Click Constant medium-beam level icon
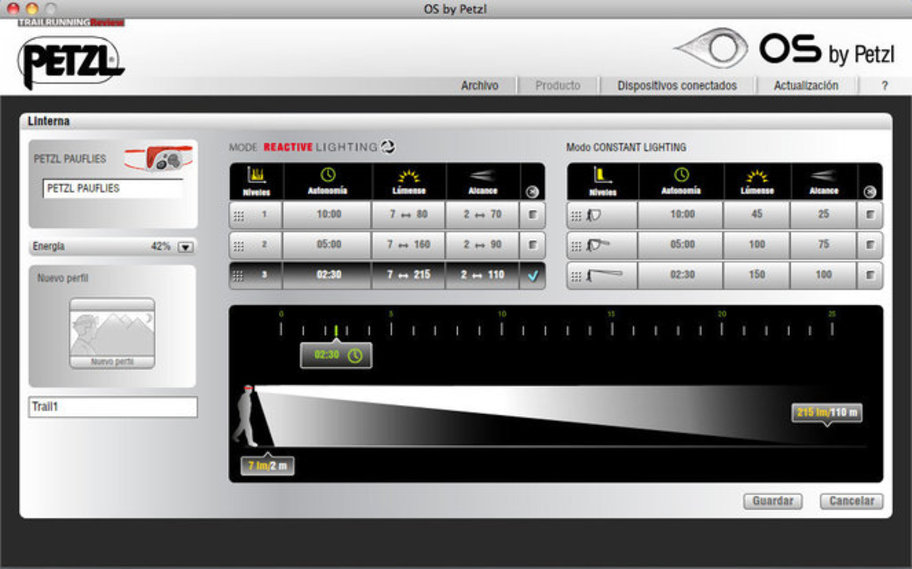912x569 pixels. click(x=598, y=246)
